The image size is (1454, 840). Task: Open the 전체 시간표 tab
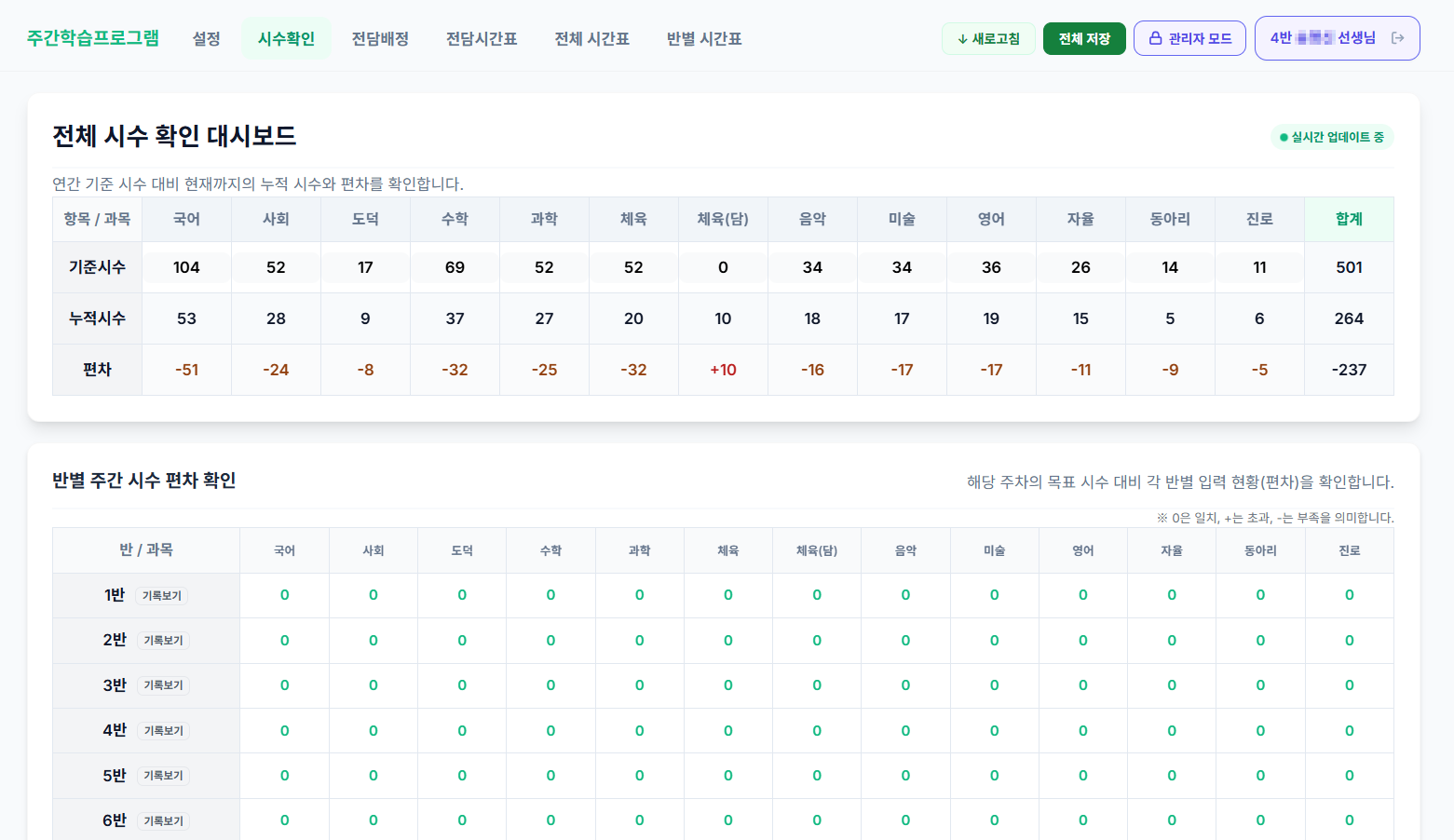pos(591,38)
